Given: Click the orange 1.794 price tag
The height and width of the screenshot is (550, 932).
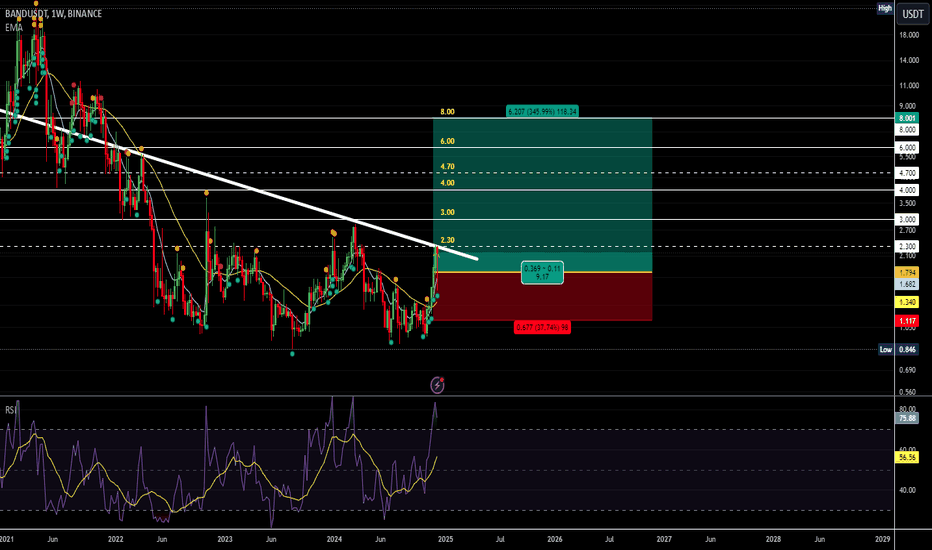Looking at the screenshot, I should pos(907,272).
